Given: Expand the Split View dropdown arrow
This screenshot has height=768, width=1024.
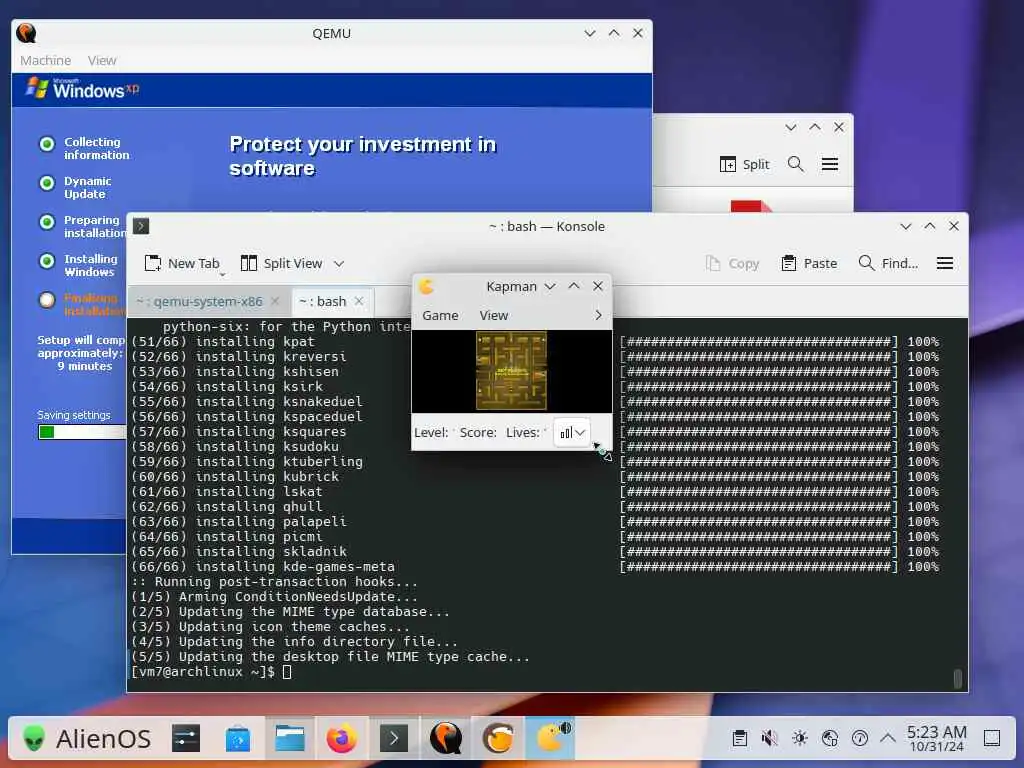Looking at the screenshot, I should pos(339,264).
